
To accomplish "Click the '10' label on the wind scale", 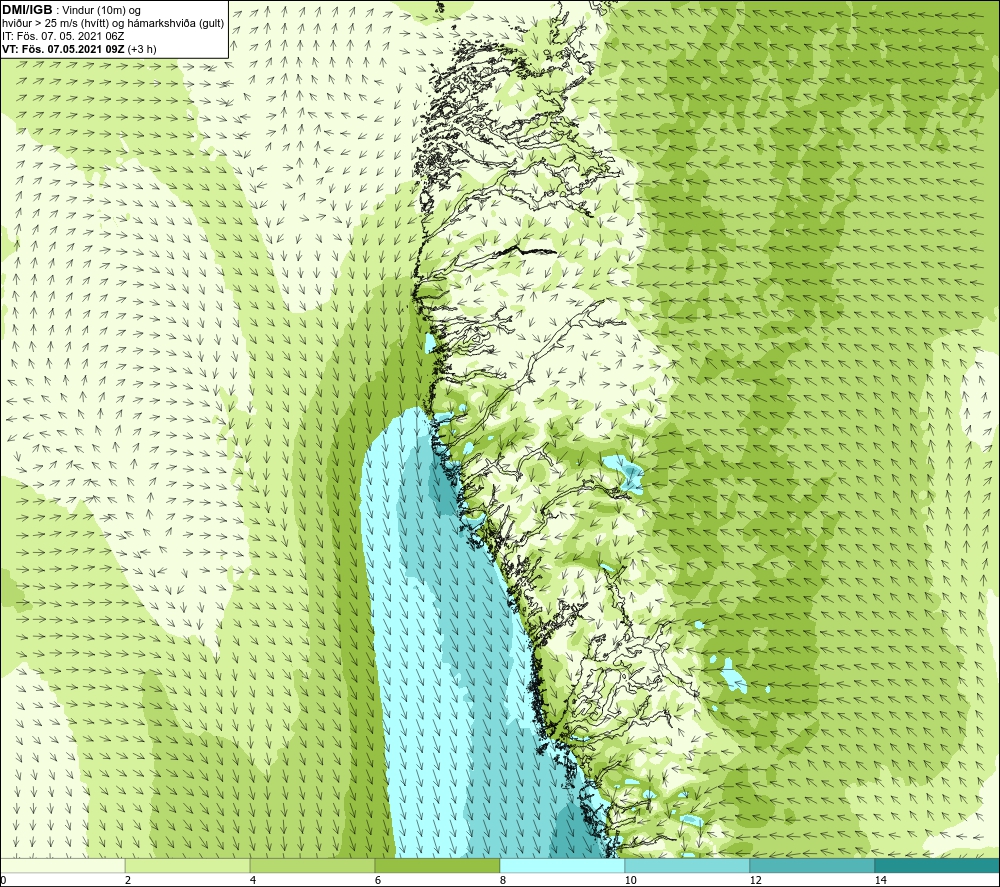I will [630, 881].
